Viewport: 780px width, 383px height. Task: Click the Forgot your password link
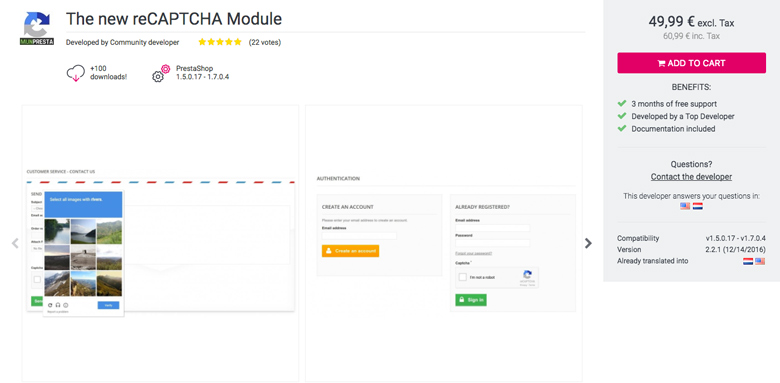point(474,253)
